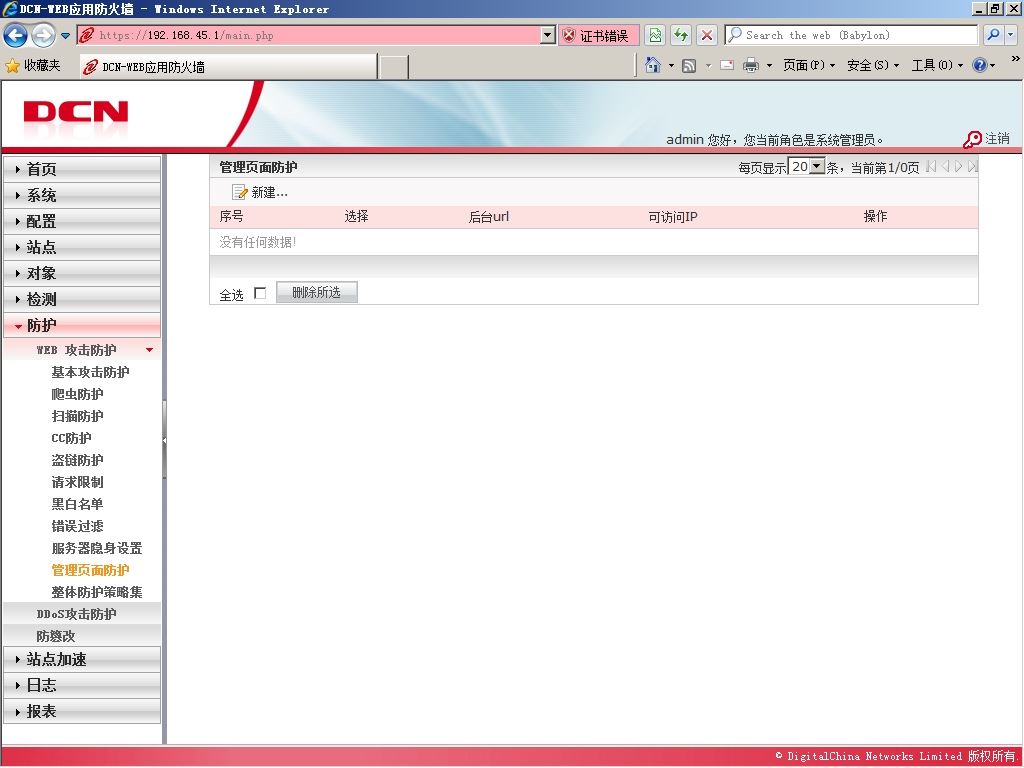
Task: Tick the 全选 select-all checkbox
Action: pyautogui.click(x=260, y=293)
